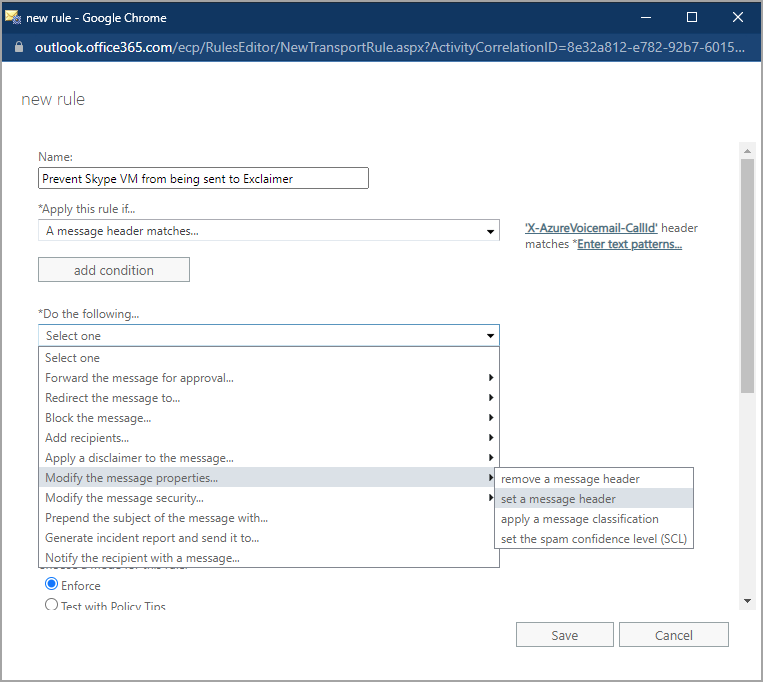Collapse the 'Do the following' dropdown

coord(268,336)
